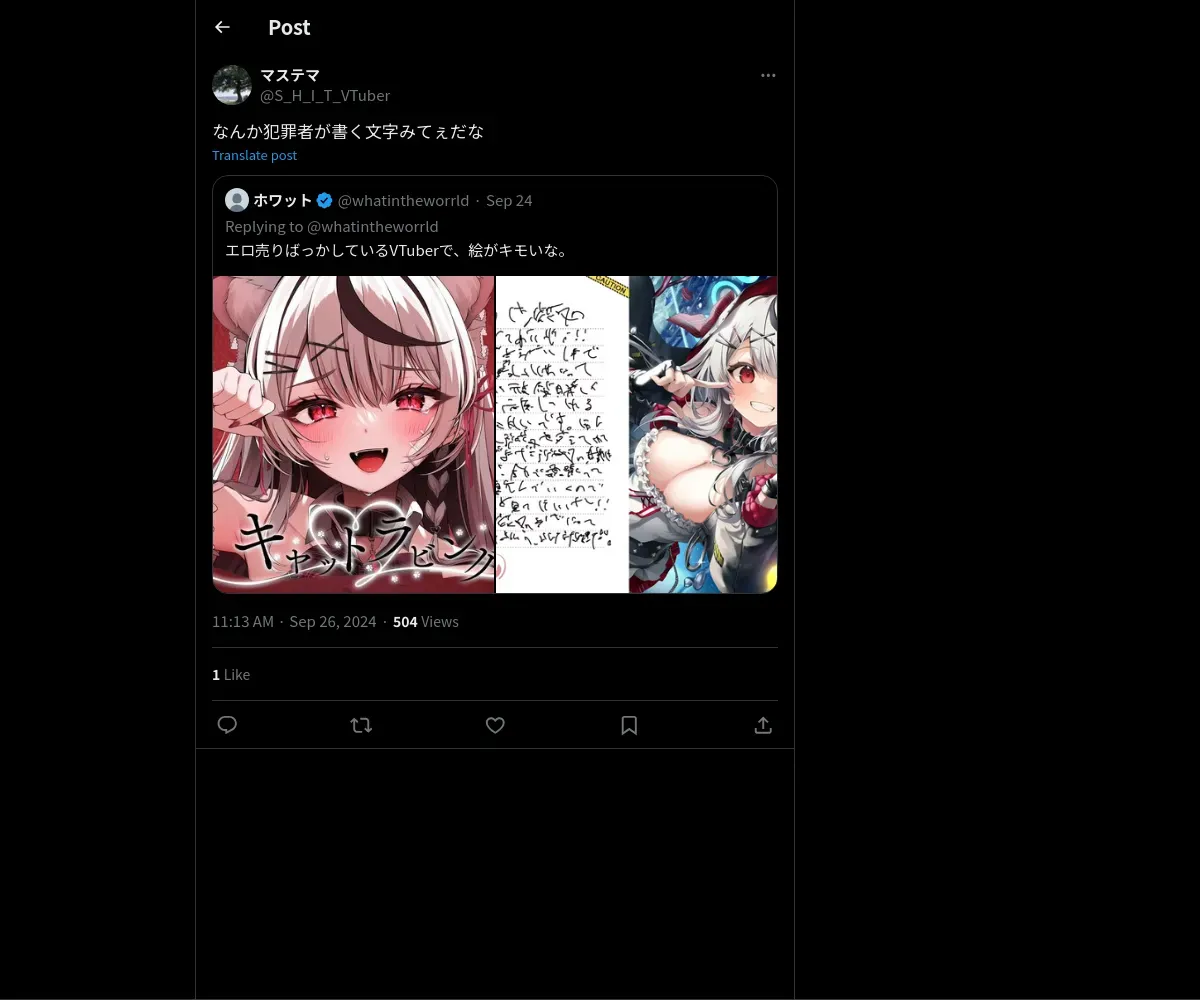Open the quoted @whatintheworrld handle
Image resolution: width=1200 pixels, height=1000 pixels.
point(403,200)
